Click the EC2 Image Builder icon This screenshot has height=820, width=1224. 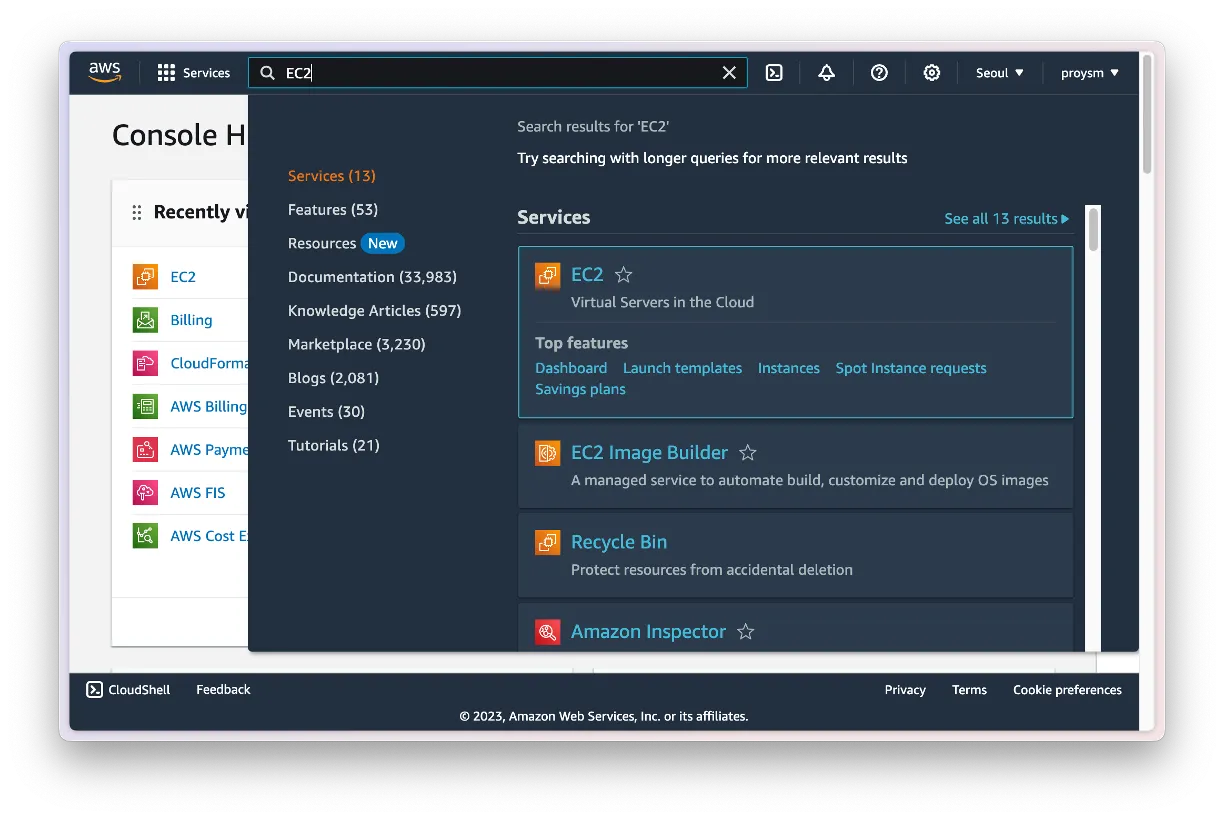(547, 453)
